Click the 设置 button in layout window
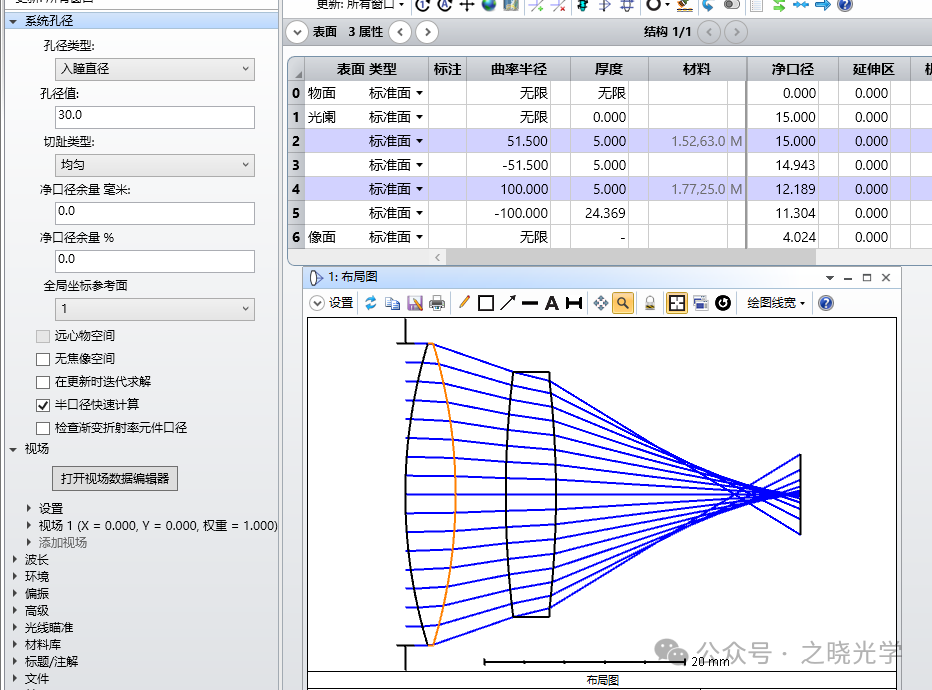Viewport: 932px width, 690px height. [x=333, y=303]
